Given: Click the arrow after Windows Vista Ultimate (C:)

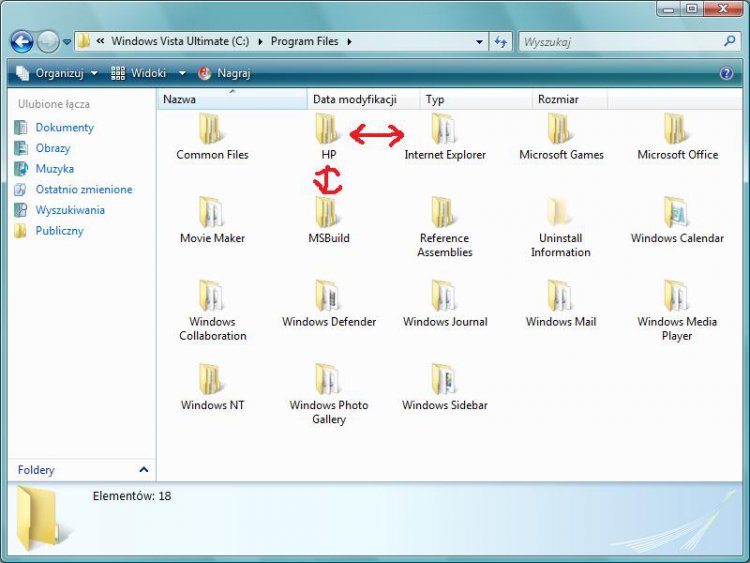Looking at the screenshot, I should coord(260,42).
